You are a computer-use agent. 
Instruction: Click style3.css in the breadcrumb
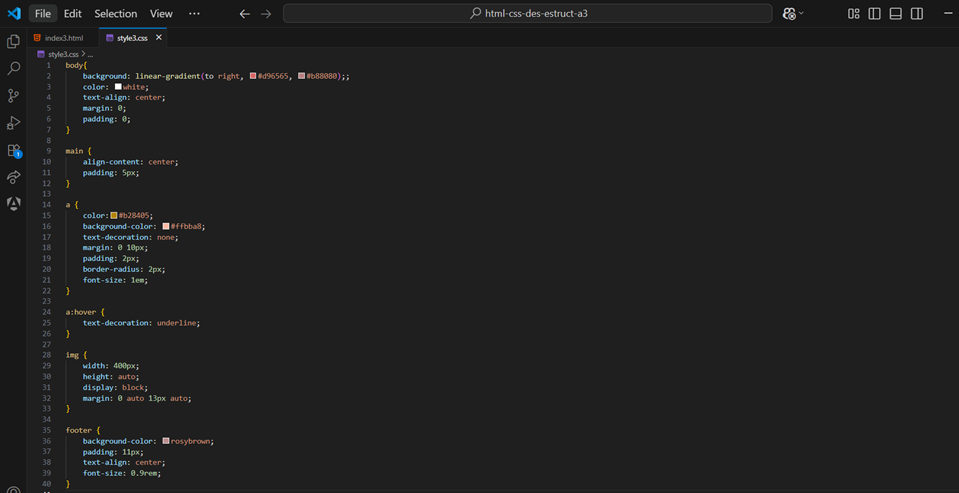point(63,54)
